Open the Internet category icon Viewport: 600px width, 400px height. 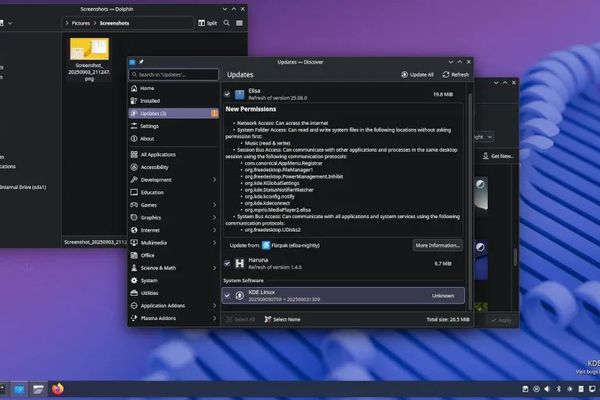[134, 230]
